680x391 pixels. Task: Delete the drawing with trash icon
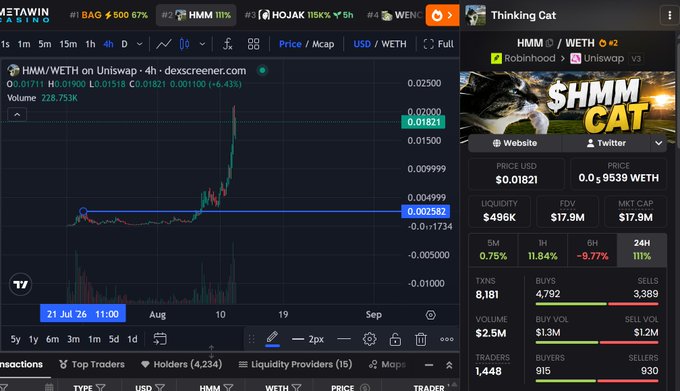[421, 339]
